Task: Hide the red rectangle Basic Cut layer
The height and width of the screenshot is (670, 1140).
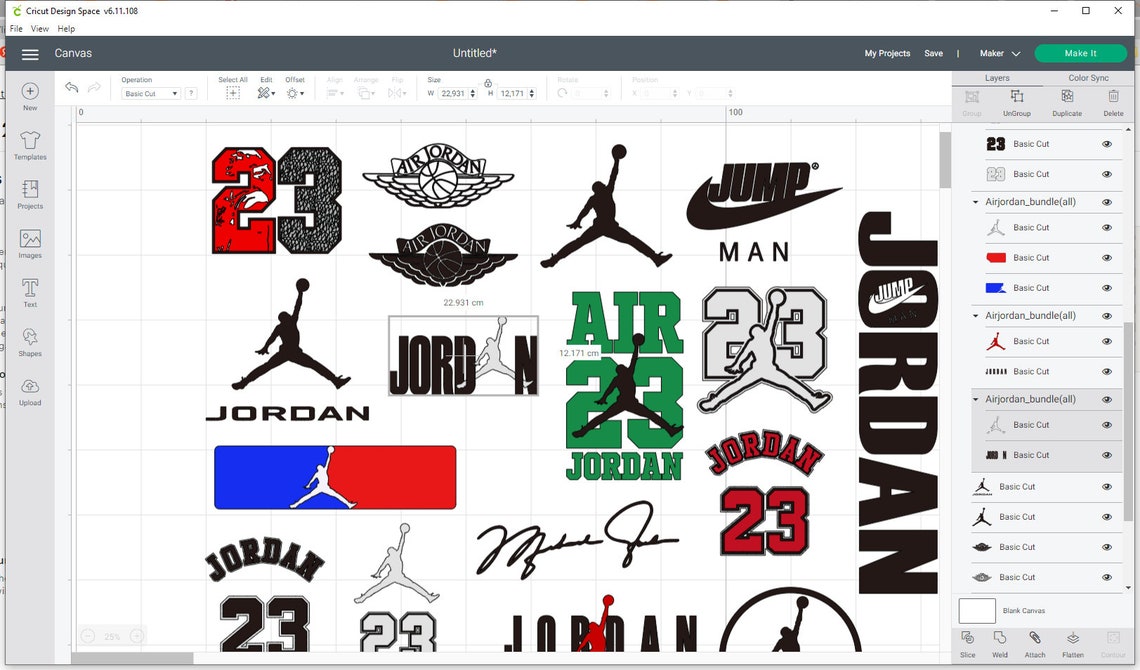Action: (x=1107, y=258)
